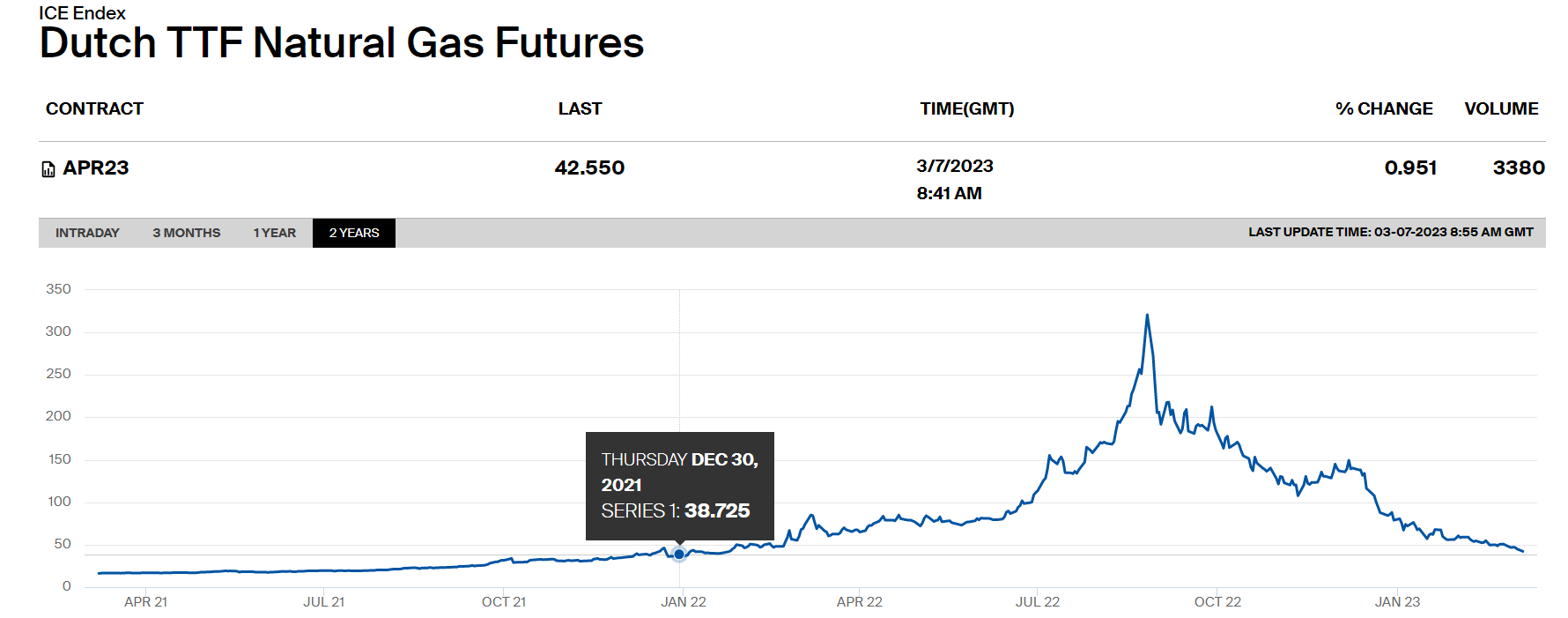Click the highest peak of the price line
The width and height of the screenshot is (1568, 618).
[x=1147, y=315]
